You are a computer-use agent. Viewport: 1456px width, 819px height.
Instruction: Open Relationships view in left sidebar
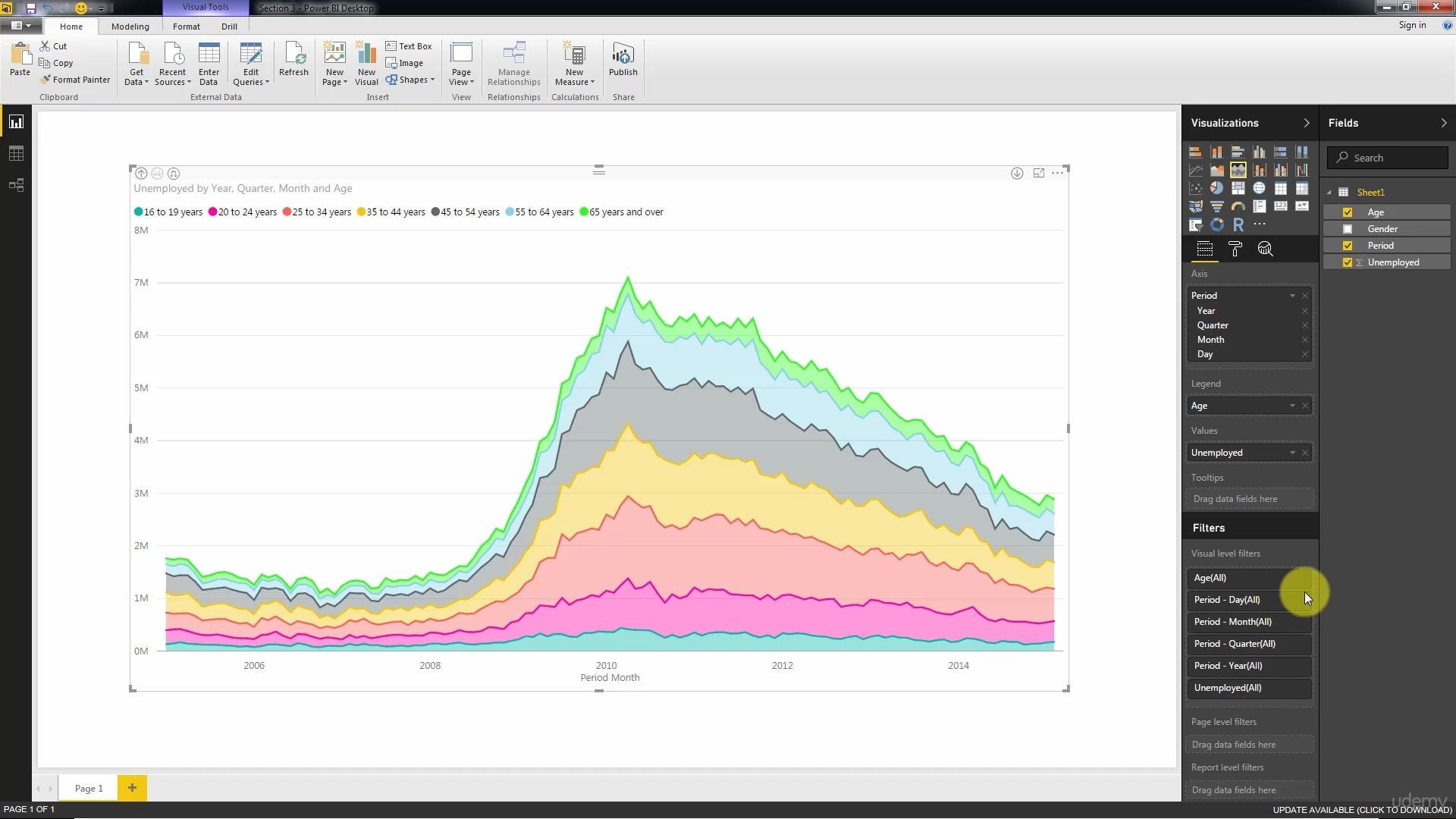tap(17, 185)
